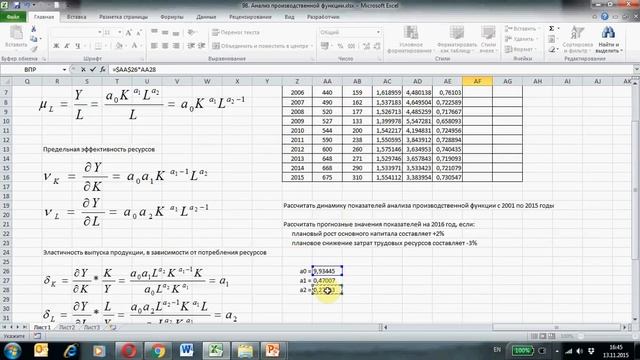This screenshot has width=640, height=360.
Task: Switch to the Формулы ribbon tab
Action: (x=172, y=17)
